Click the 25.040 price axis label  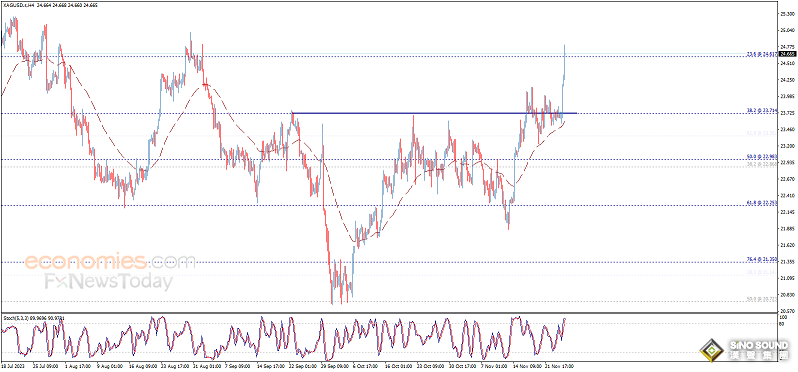pyautogui.click(x=787, y=31)
